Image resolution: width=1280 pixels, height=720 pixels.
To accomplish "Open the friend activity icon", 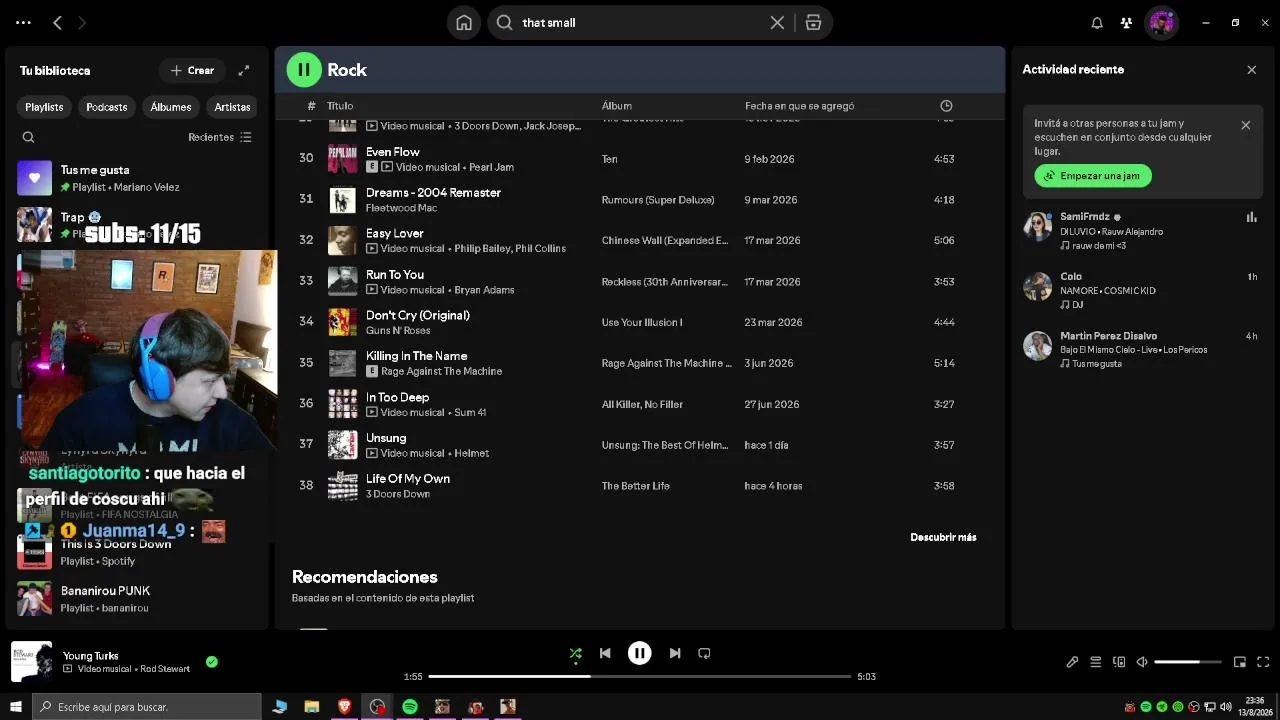I will click(x=1127, y=22).
